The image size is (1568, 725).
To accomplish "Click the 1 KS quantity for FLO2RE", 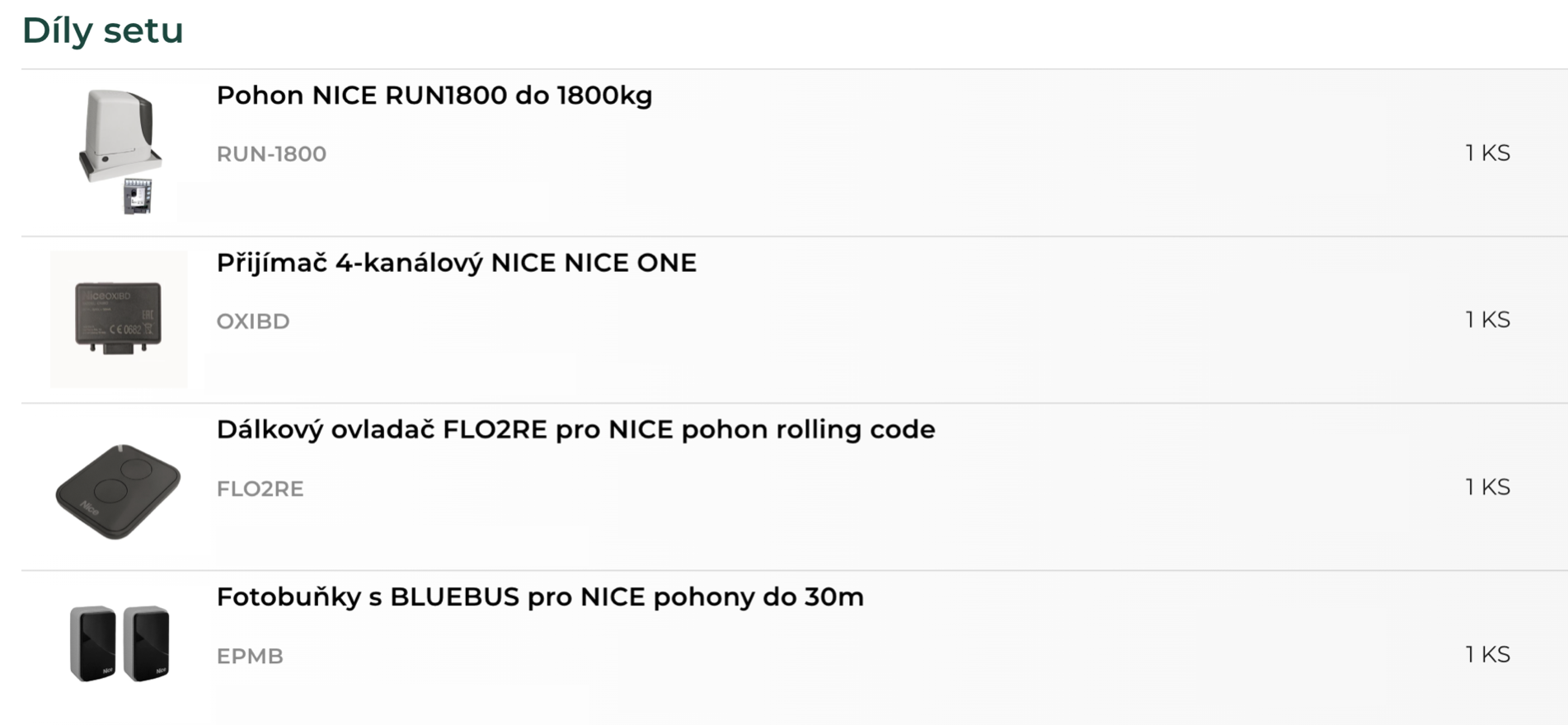I will [1487, 487].
